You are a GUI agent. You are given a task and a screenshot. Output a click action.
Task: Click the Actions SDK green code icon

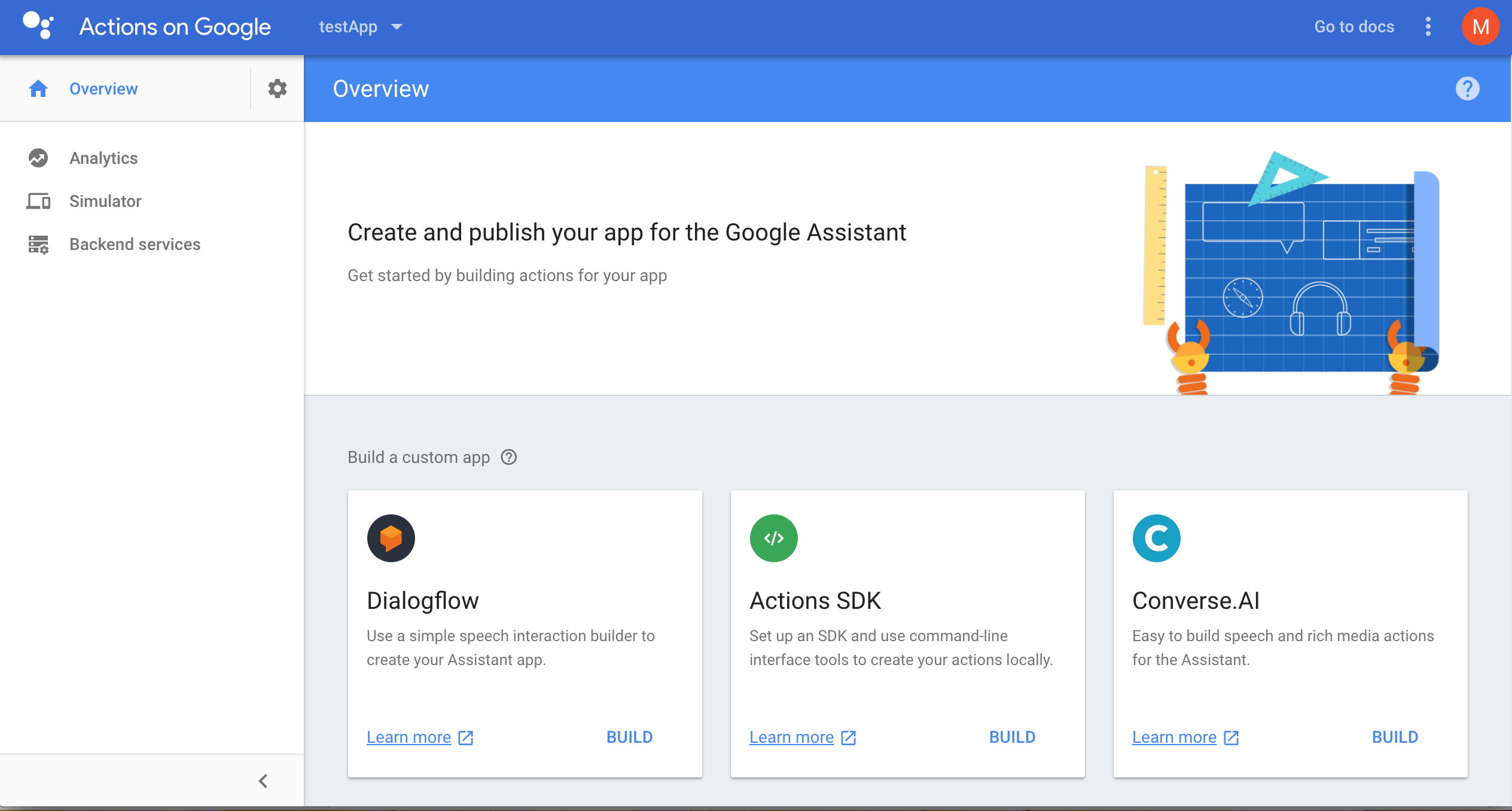click(x=774, y=538)
